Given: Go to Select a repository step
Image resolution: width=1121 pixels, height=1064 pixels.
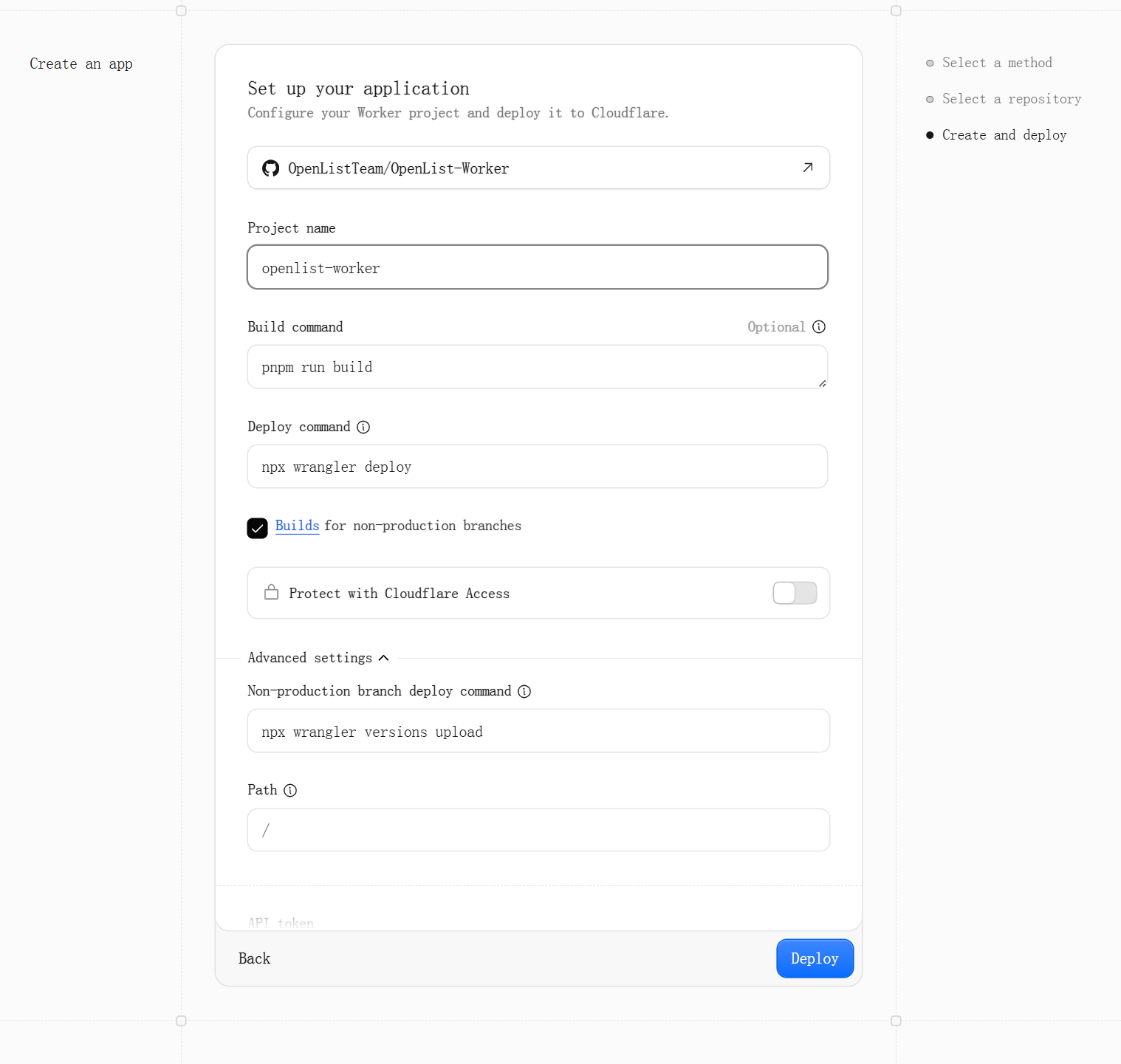Looking at the screenshot, I should [1012, 99].
